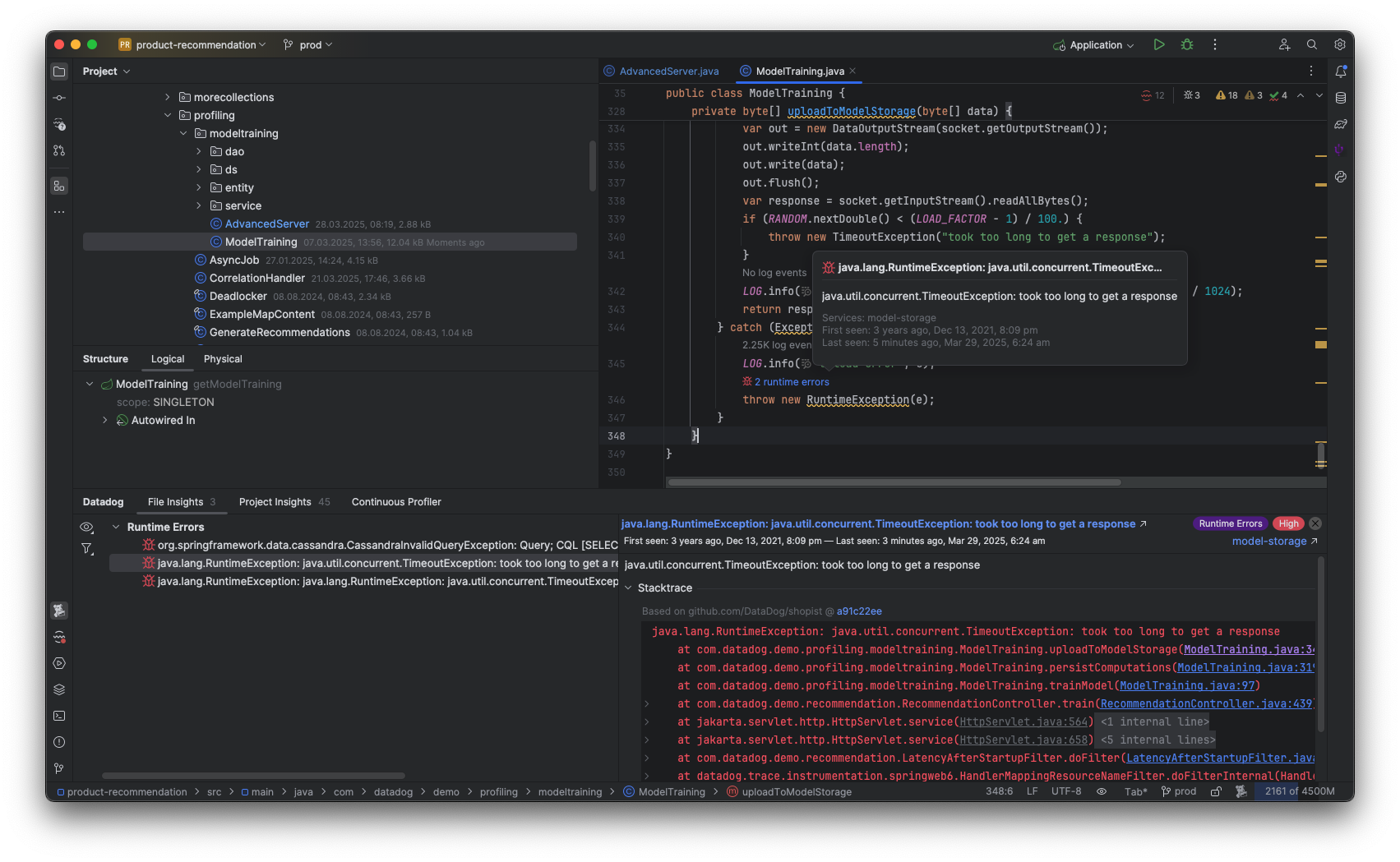This screenshot has height=862, width=1400.
Task: Click the filter icon in Runtime Errors
Action: click(x=86, y=549)
